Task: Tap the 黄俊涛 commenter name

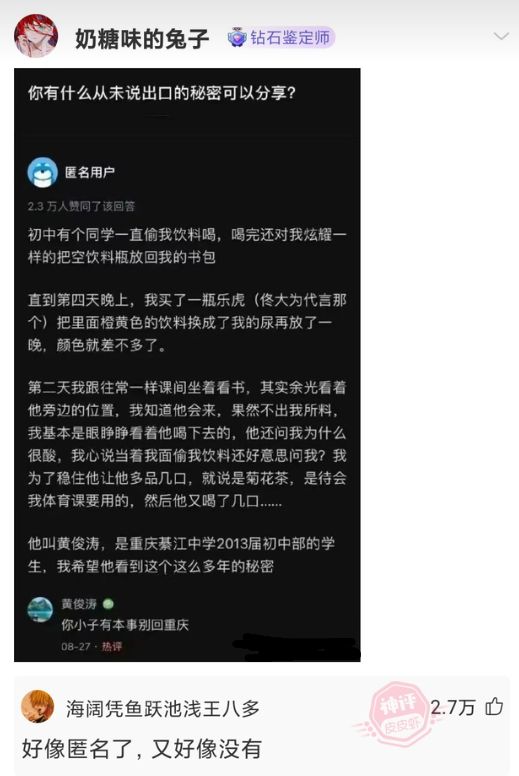Action: (79, 604)
